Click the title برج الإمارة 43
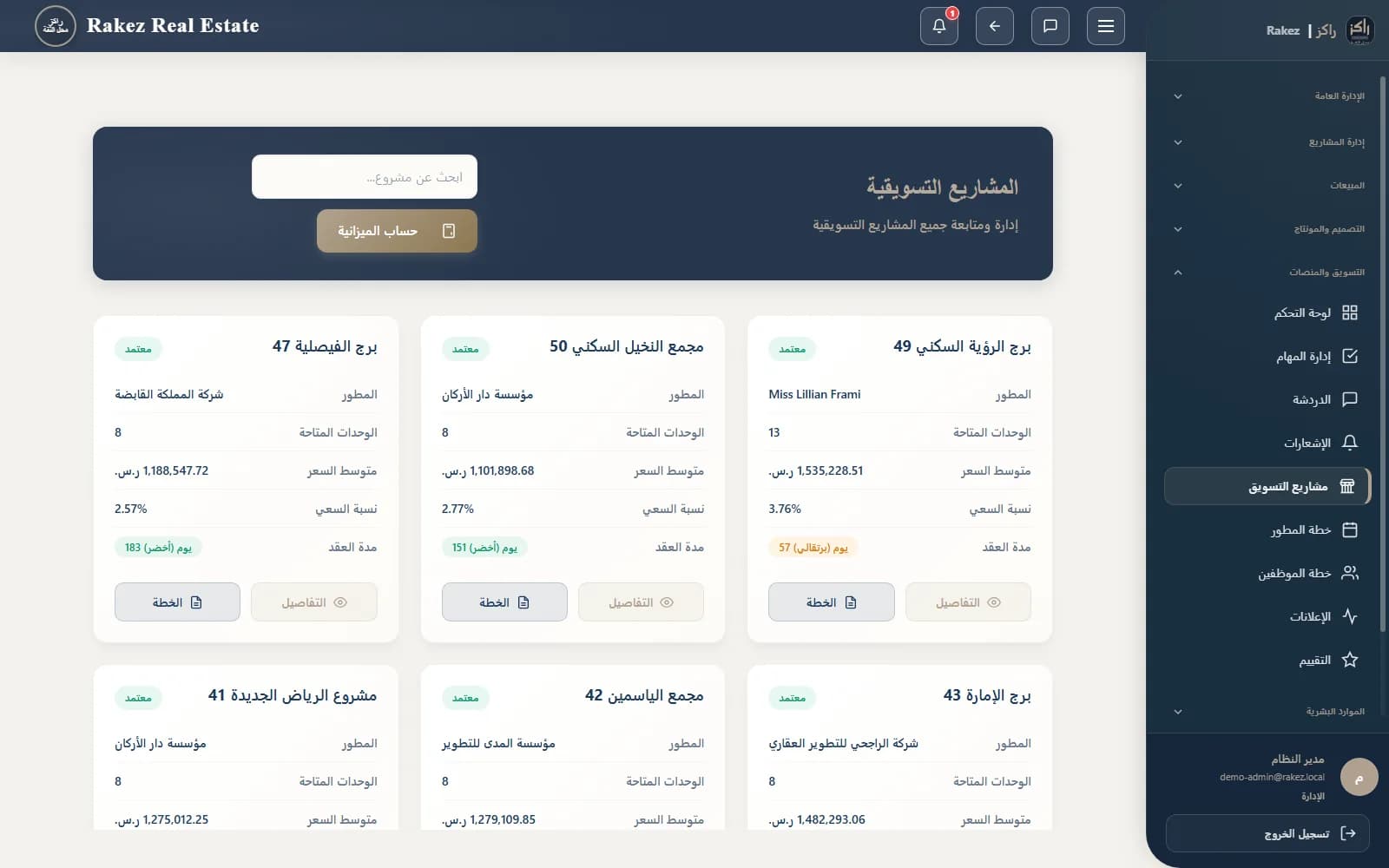Viewport: 1389px width, 868px height. (x=987, y=695)
